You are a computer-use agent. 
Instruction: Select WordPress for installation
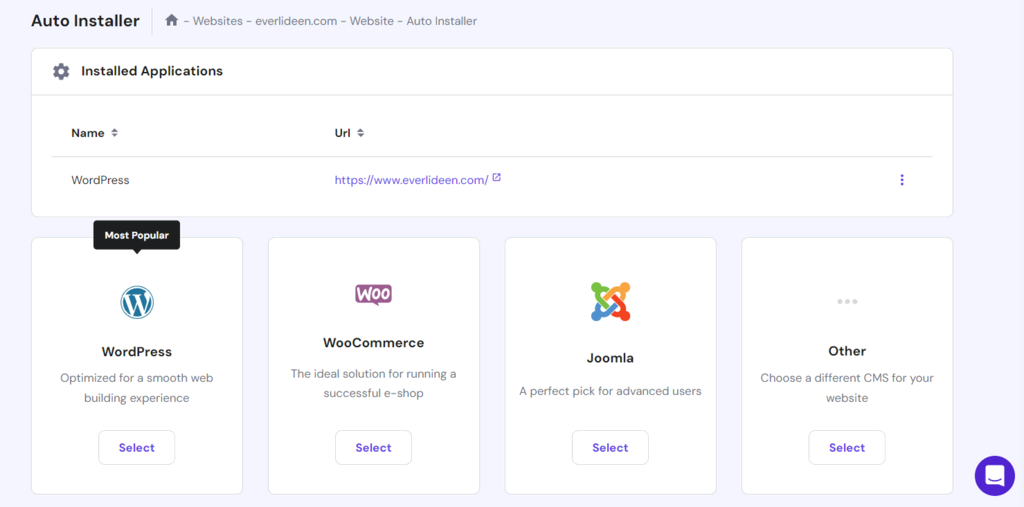[x=137, y=448]
